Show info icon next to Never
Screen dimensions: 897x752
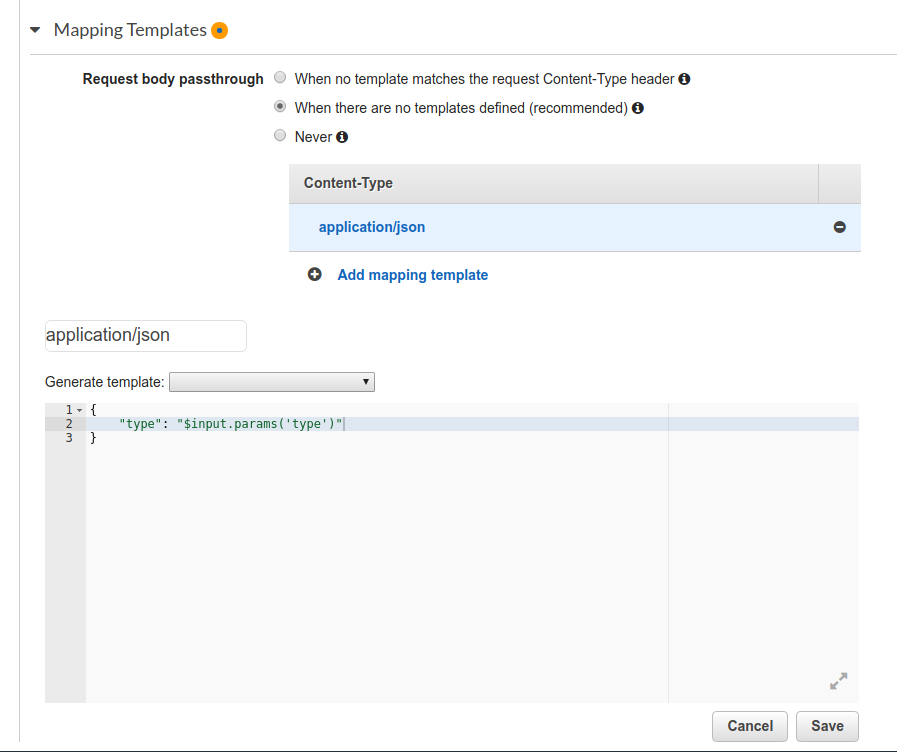pyautogui.click(x=342, y=137)
